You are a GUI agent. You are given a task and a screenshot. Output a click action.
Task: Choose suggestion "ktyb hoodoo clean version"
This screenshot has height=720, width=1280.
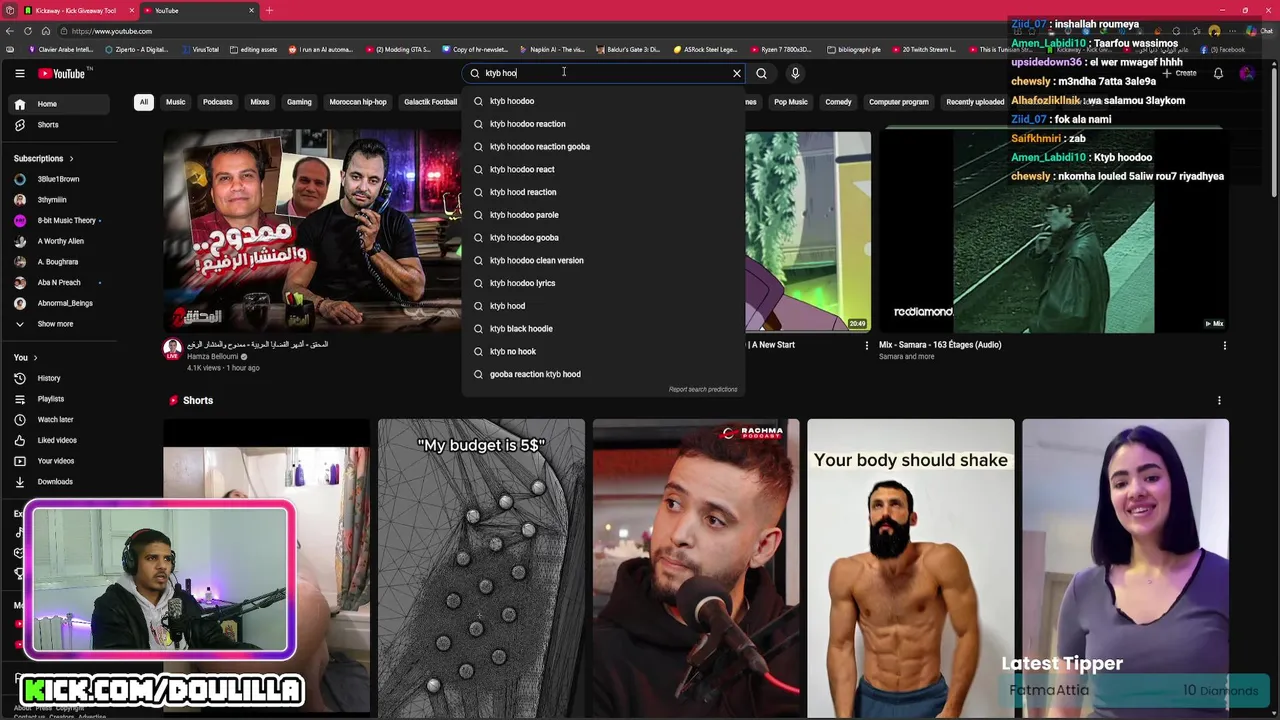(x=604, y=260)
